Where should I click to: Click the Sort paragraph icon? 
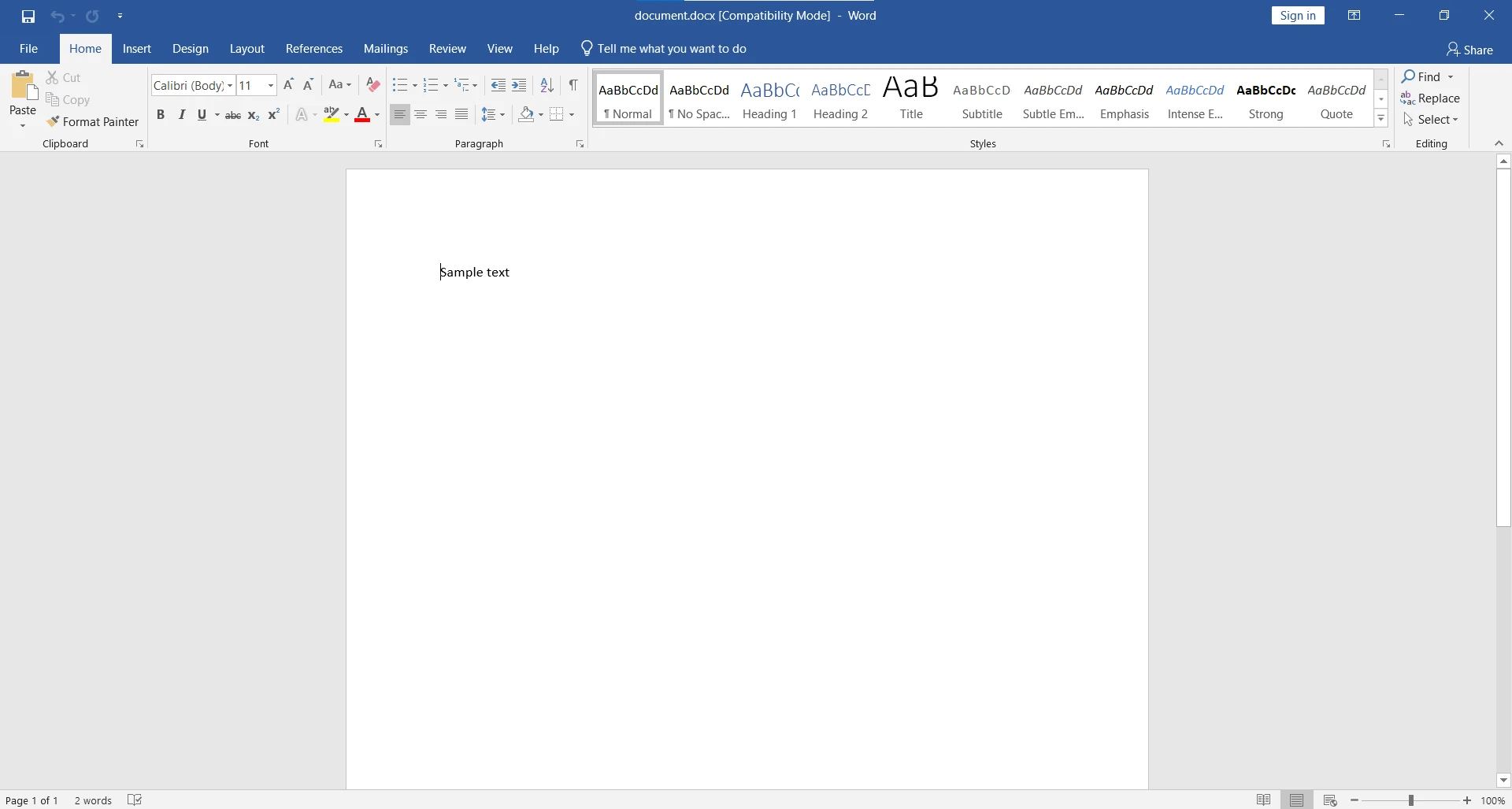[x=547, y=85]
